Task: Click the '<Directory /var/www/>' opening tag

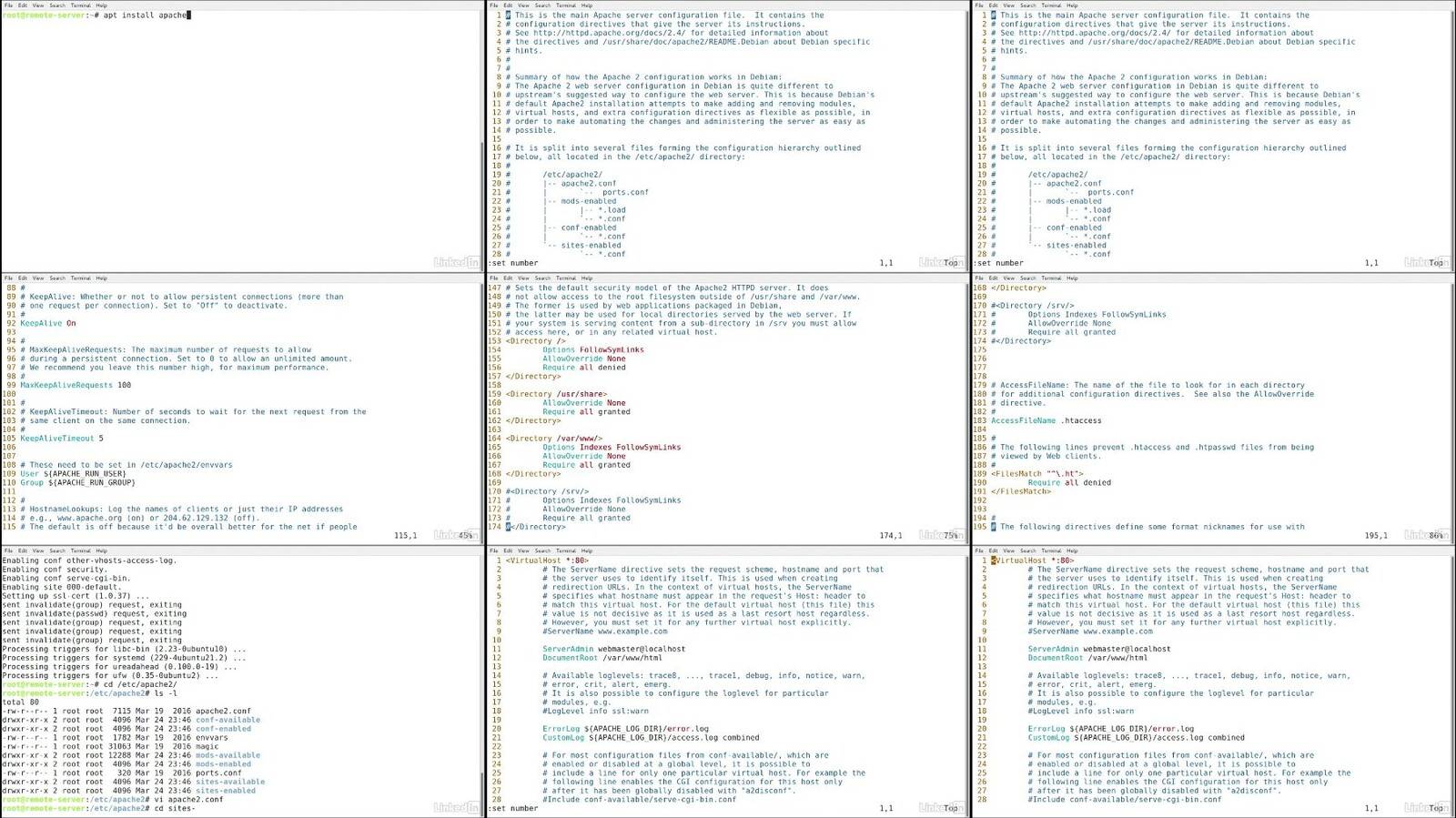Action: tap(554, 439)
